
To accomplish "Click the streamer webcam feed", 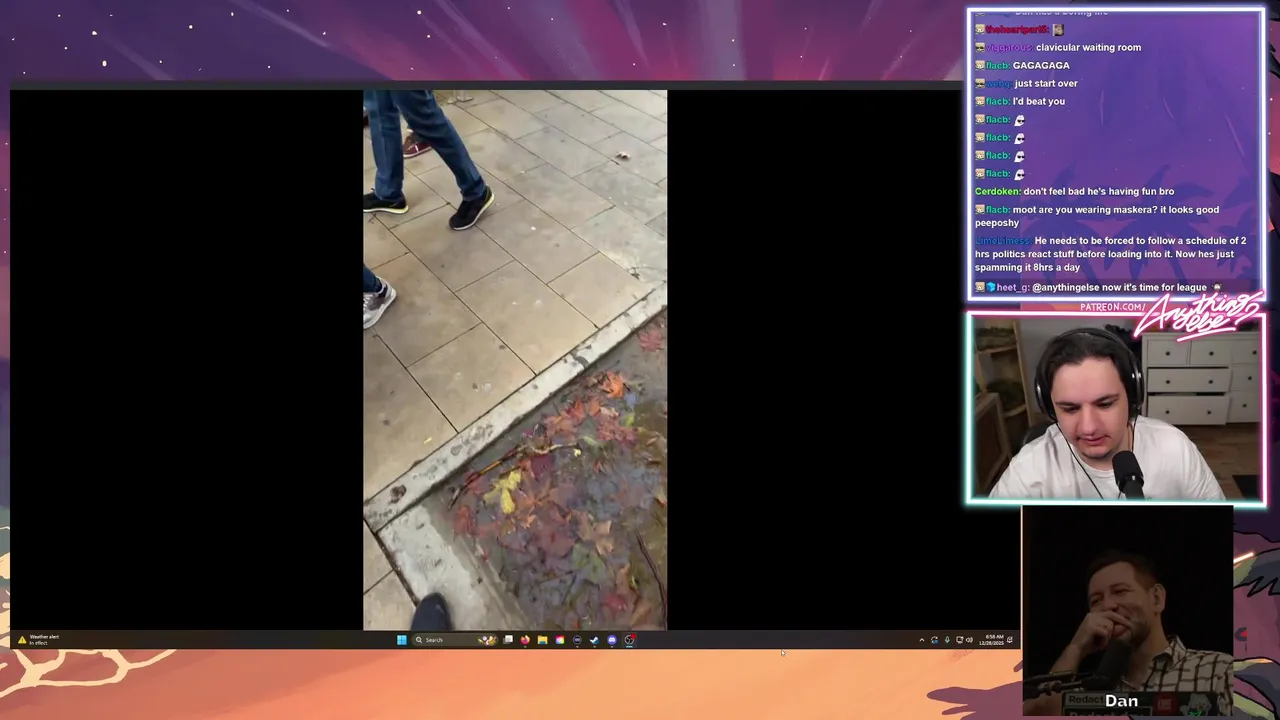I will (x=1116, y=408).
